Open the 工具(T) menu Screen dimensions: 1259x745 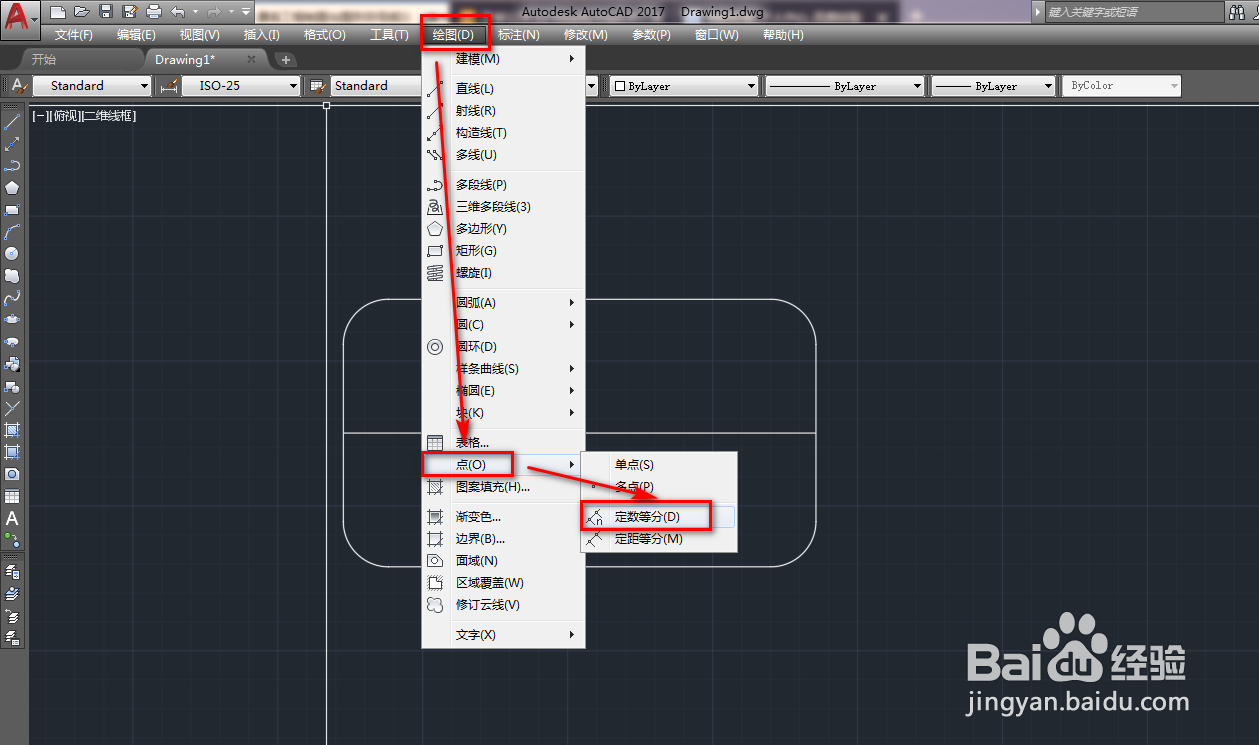(x=389, y=34)
